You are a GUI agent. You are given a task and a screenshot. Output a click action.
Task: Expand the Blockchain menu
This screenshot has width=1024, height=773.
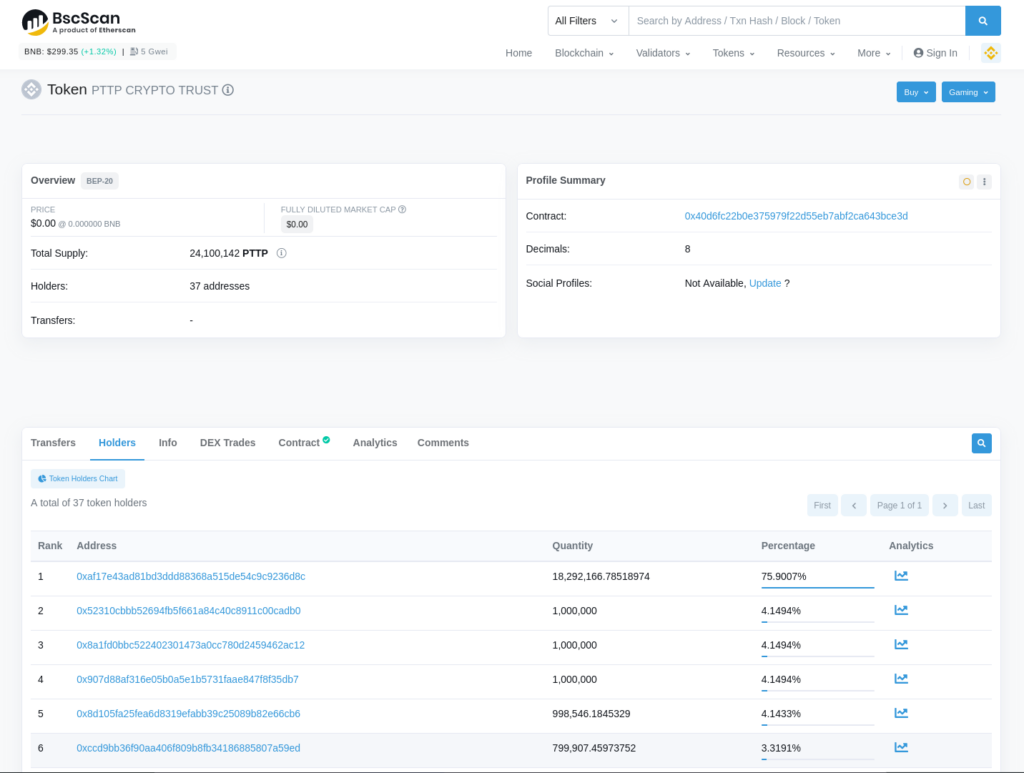click(x=584, y=53)
